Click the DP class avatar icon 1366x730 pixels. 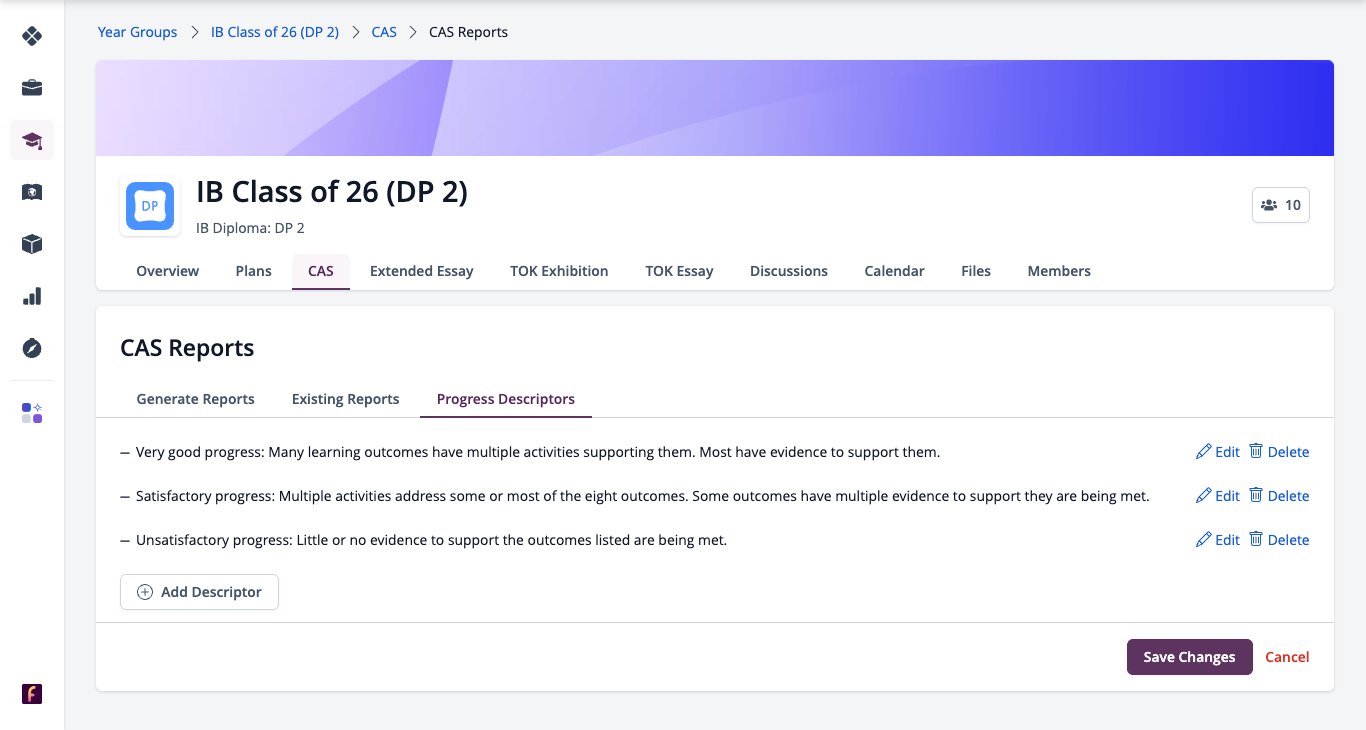pos(150,206)
